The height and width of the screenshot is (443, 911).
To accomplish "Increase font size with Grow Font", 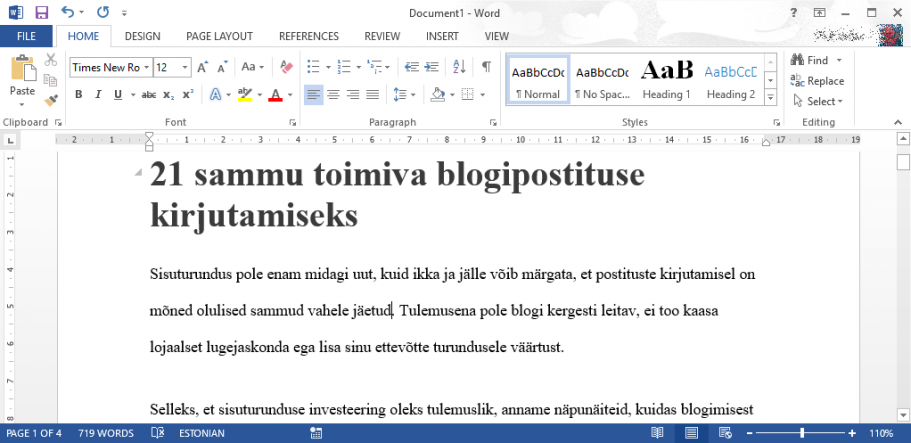I will click(x=202, y=67).
